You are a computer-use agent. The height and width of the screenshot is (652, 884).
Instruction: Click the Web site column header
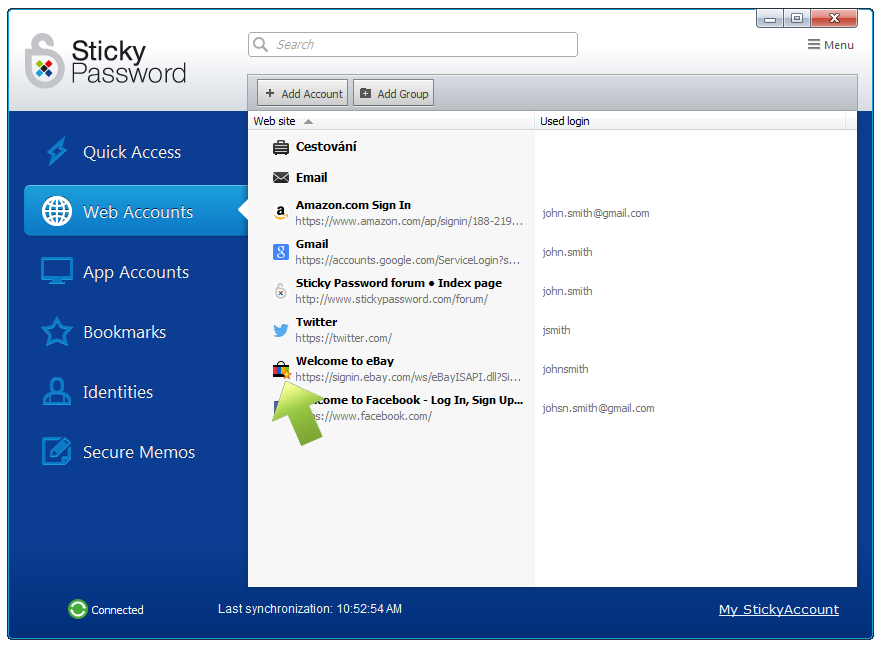click(275, 121)
